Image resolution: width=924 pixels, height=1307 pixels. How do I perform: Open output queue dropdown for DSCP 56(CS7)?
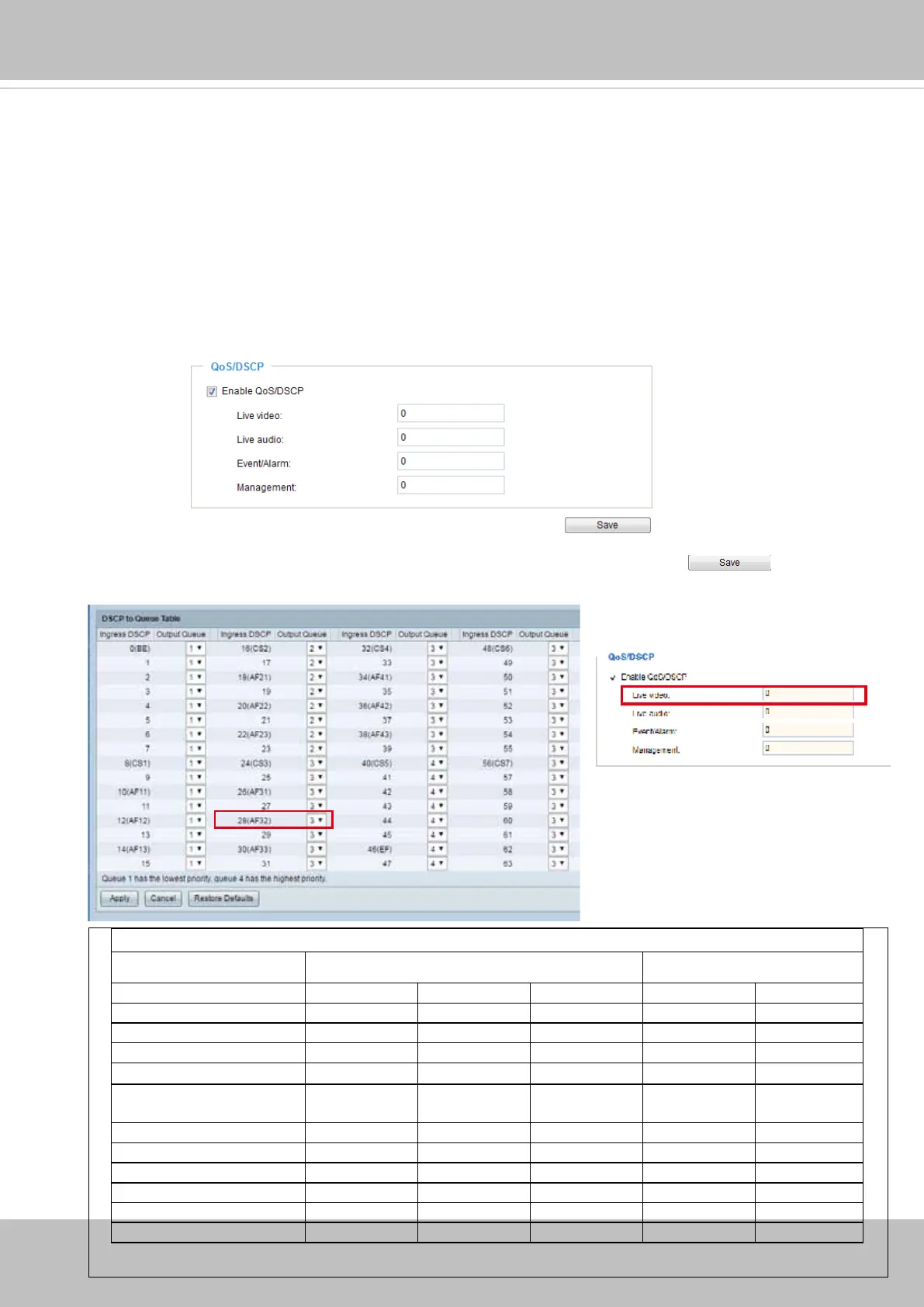(x=558, y=763)
